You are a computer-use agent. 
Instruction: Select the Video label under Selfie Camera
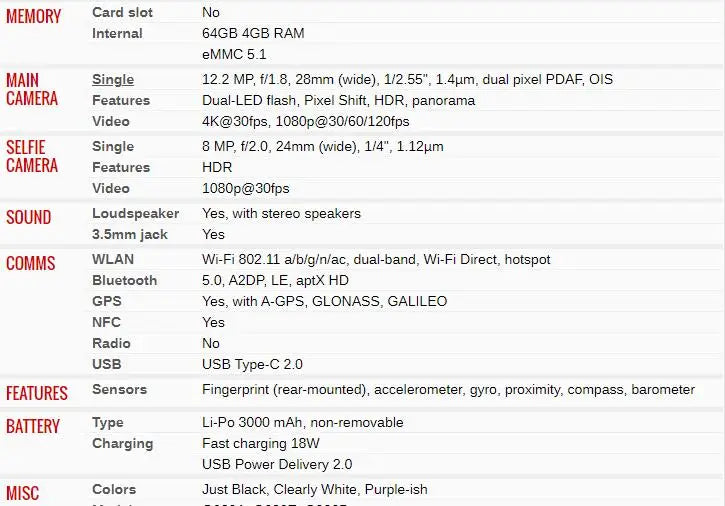111,188
